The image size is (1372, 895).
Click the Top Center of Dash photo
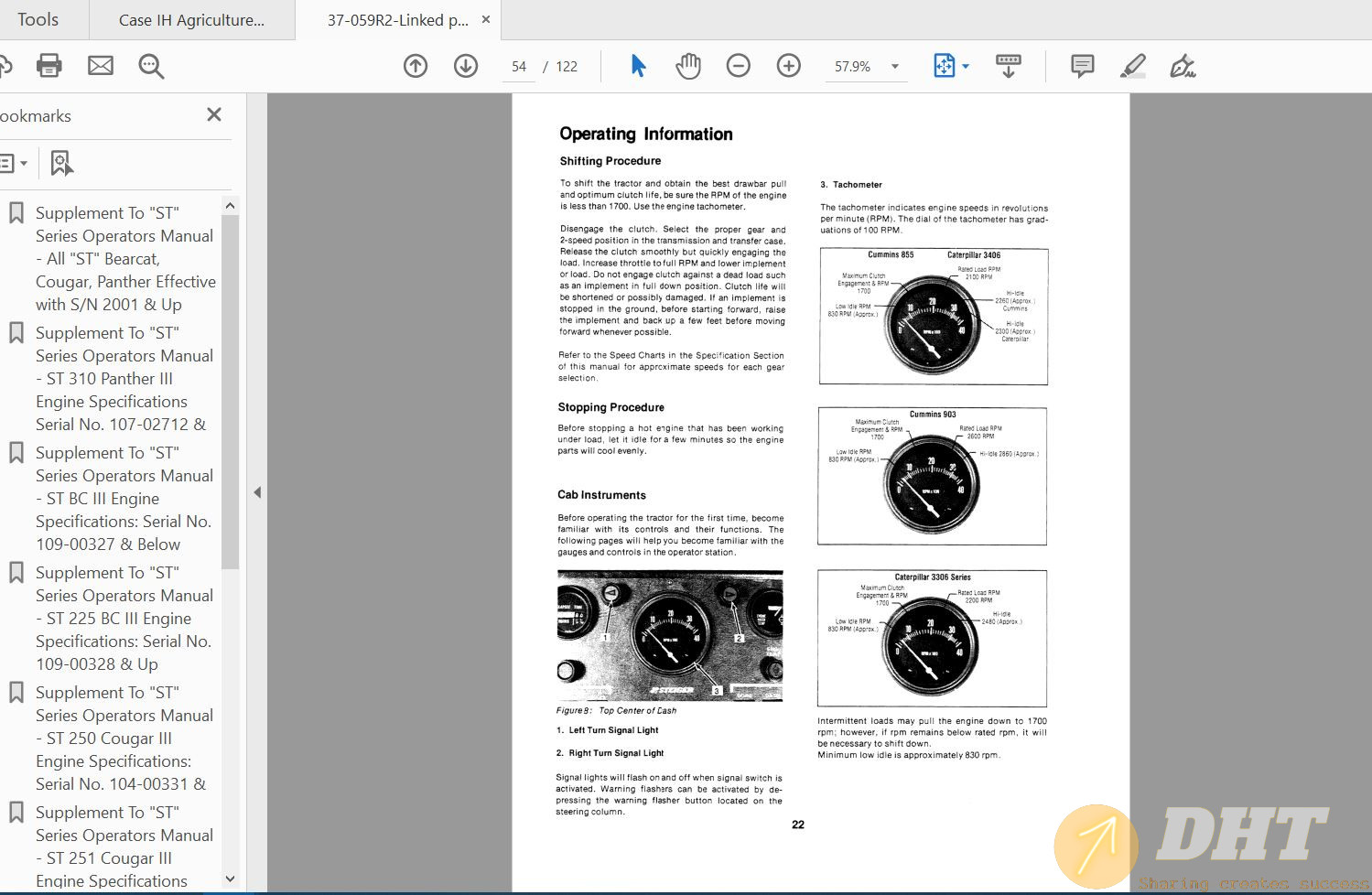(670, 636)
